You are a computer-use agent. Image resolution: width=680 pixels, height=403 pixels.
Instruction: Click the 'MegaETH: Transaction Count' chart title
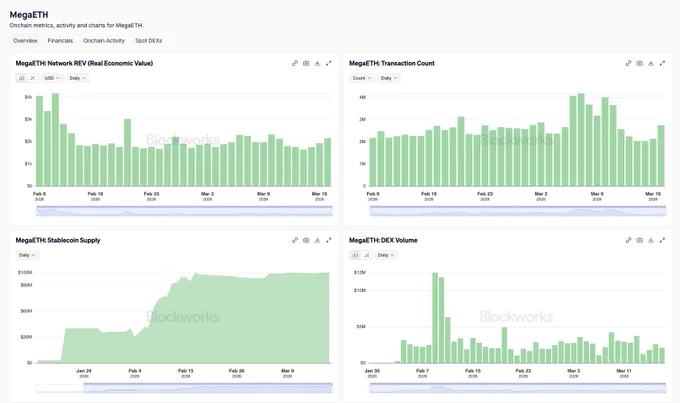392,63
